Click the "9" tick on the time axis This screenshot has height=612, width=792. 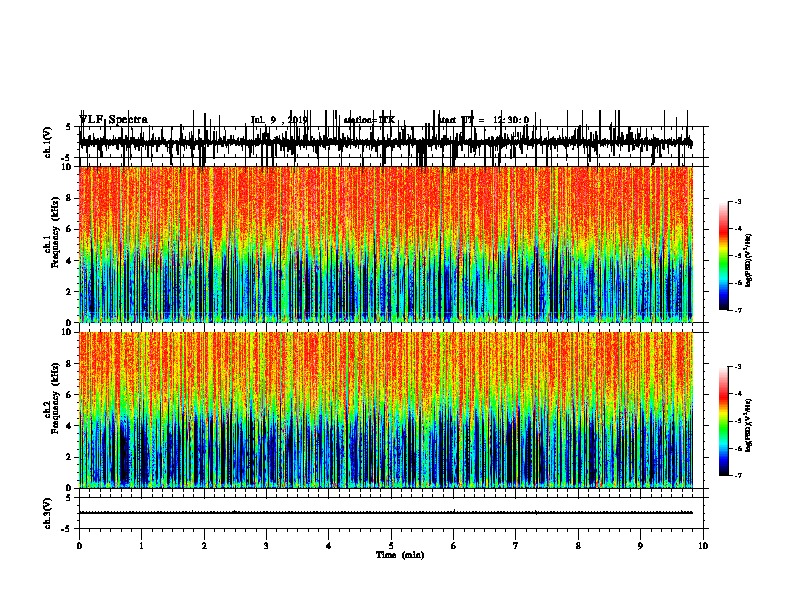coord(640,546)
